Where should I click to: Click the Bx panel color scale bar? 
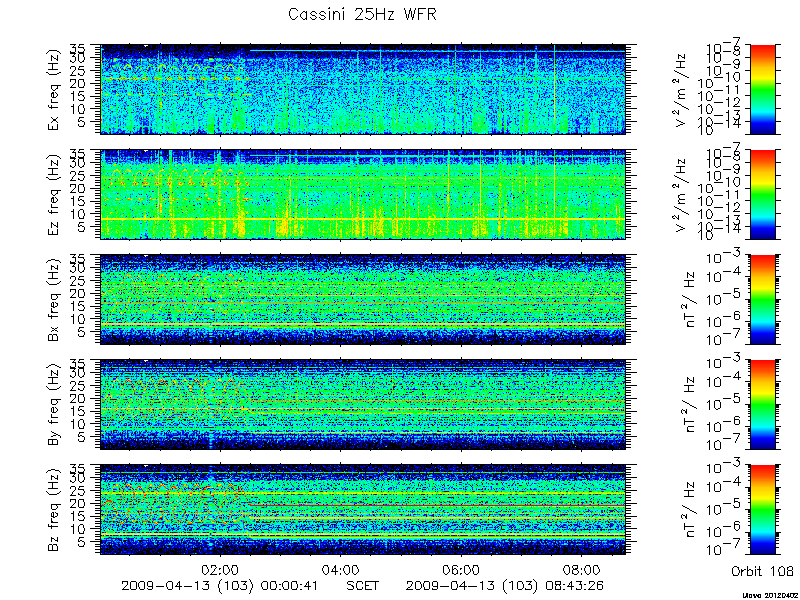pos(762,299)
